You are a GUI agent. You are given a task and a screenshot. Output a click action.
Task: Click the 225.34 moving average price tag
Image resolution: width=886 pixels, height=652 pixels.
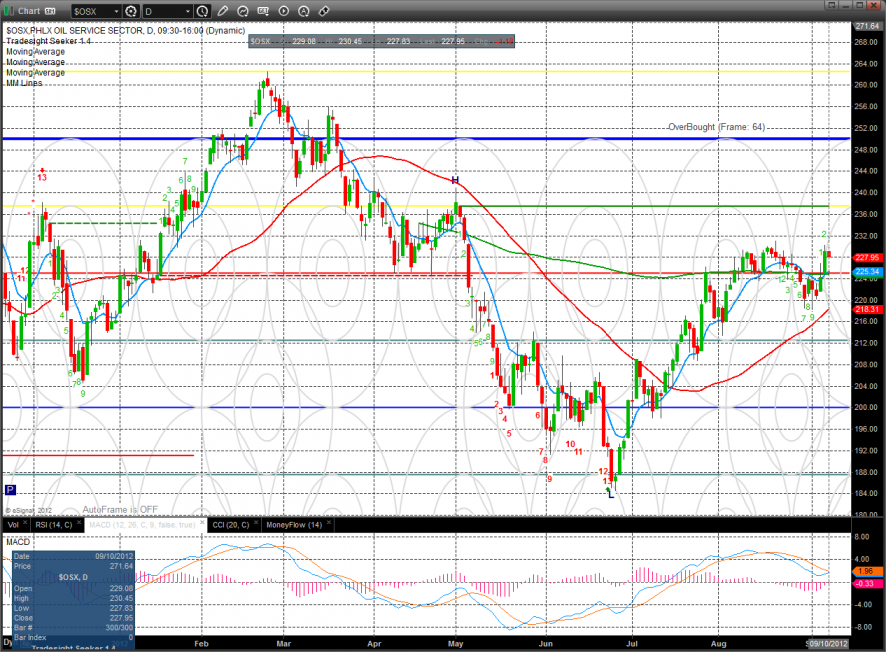pyautogui.click(x=867, y=272)
